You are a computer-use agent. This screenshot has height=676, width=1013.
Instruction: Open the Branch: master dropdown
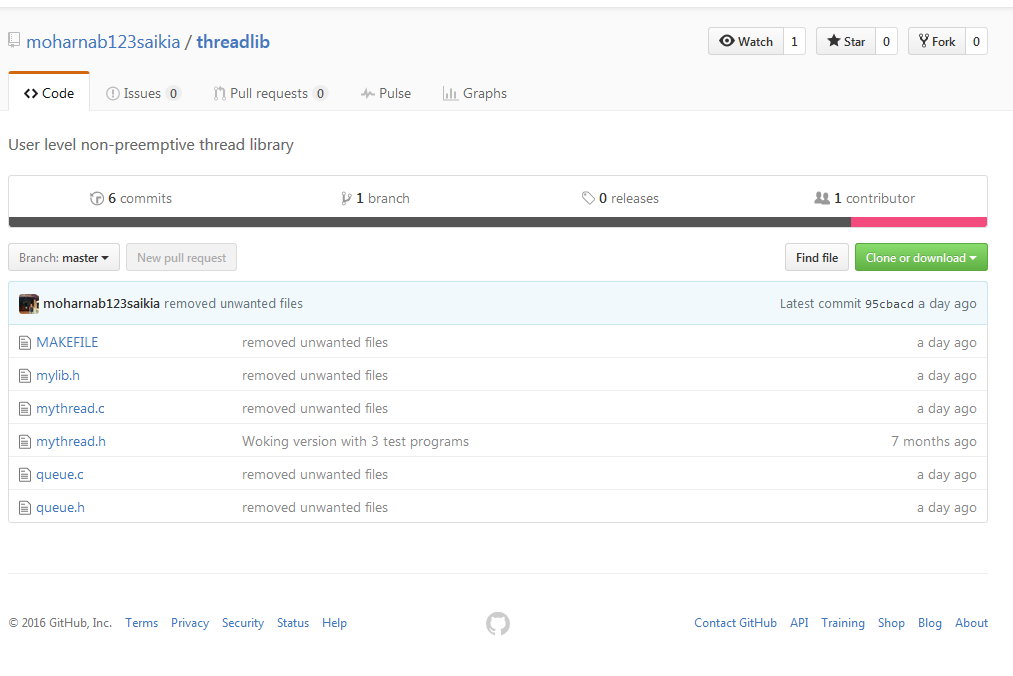point(64,257)
